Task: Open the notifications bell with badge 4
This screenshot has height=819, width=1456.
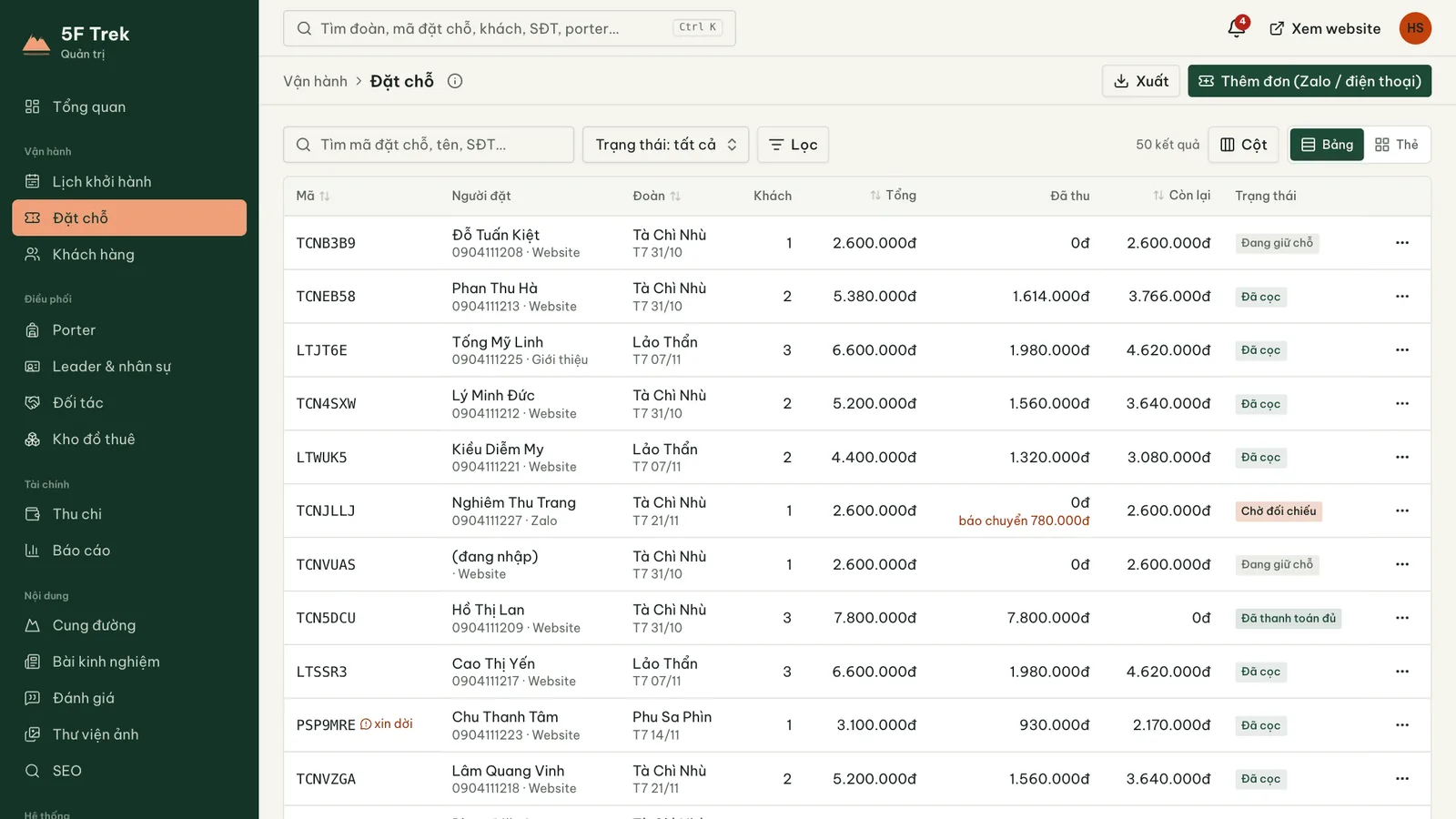Action: point(1237,28)
